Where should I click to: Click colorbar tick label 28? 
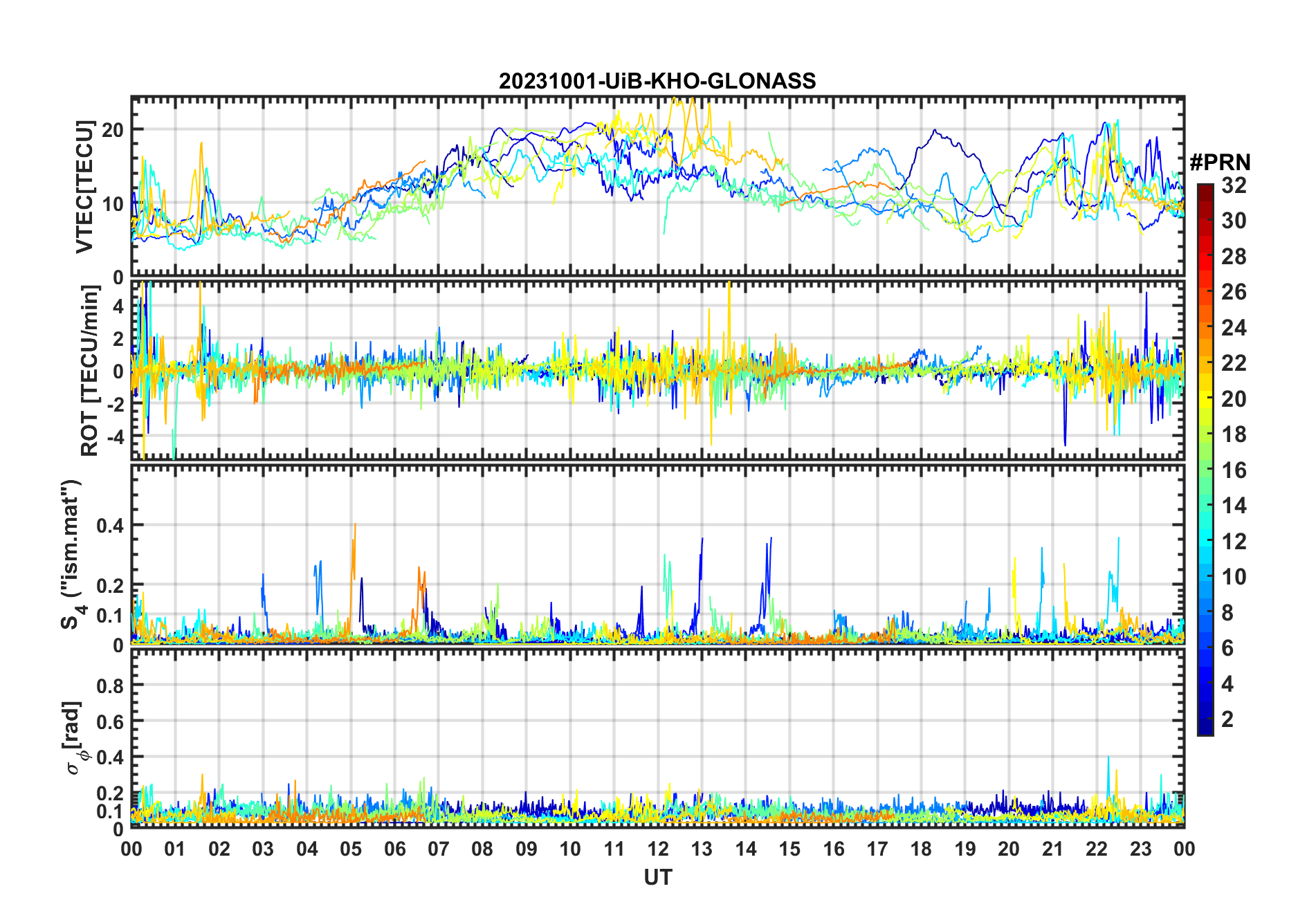click(x=1234, y=257)
